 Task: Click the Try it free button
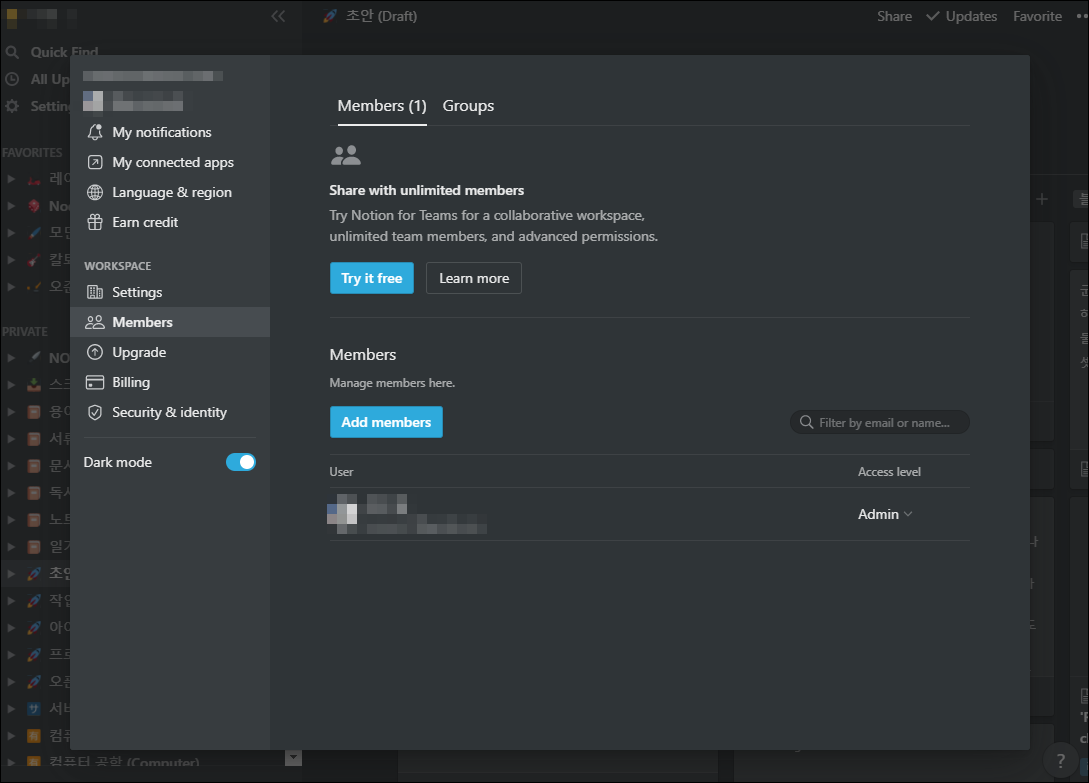[x=372, y=278]
